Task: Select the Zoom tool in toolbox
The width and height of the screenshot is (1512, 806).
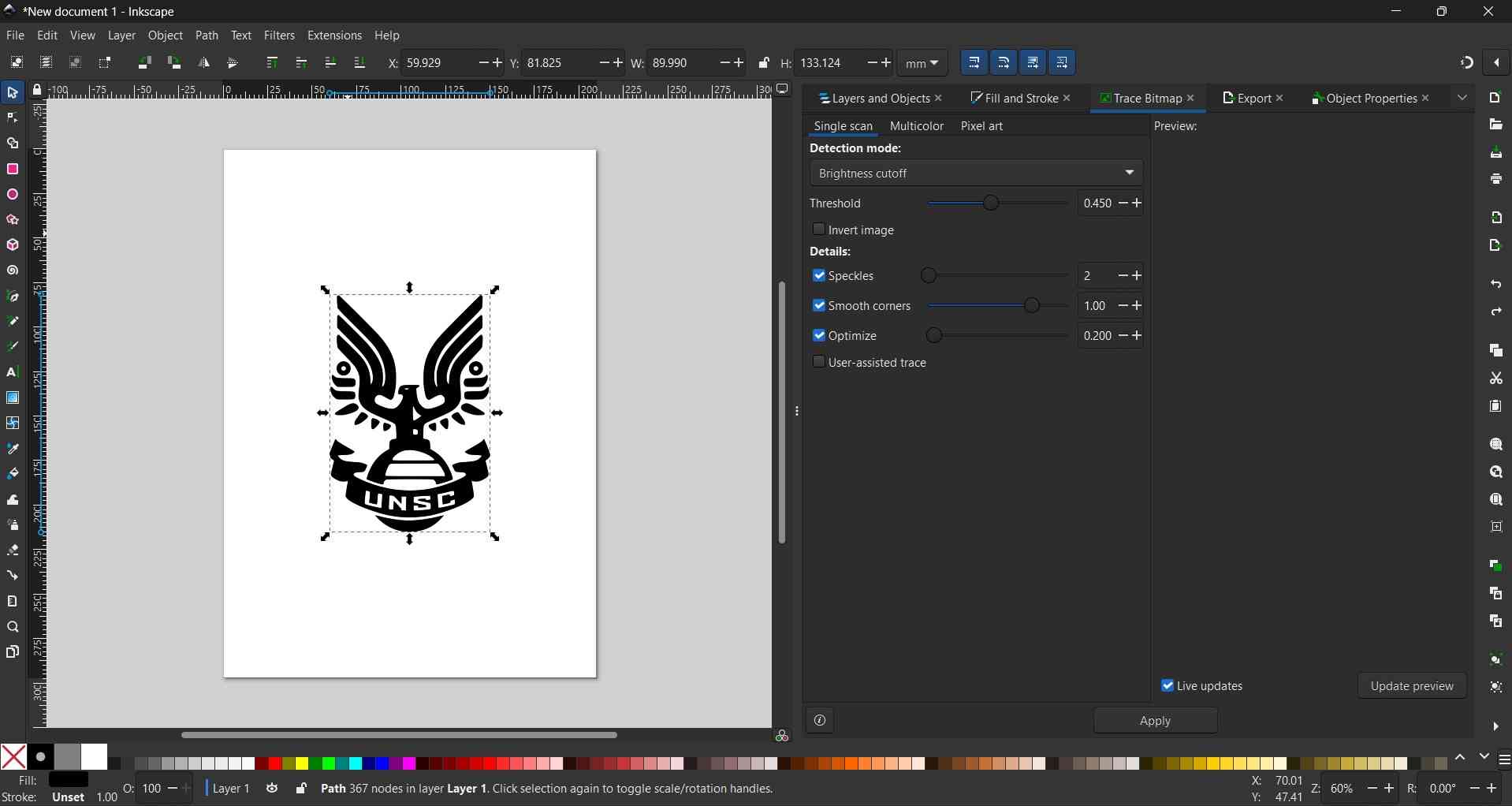Action: click(x=13, y=627)
